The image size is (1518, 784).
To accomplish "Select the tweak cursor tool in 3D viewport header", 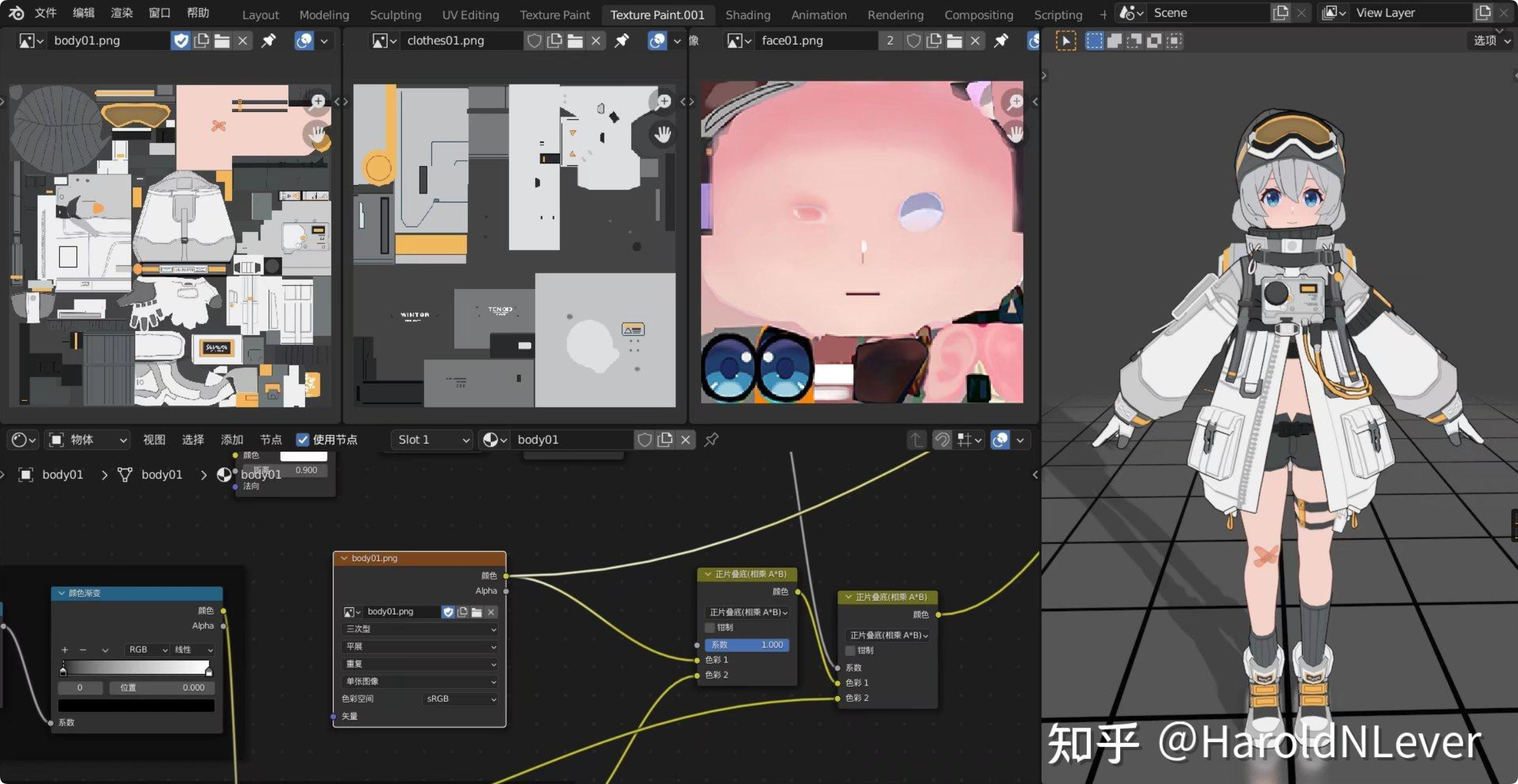I will point(1066,41).
